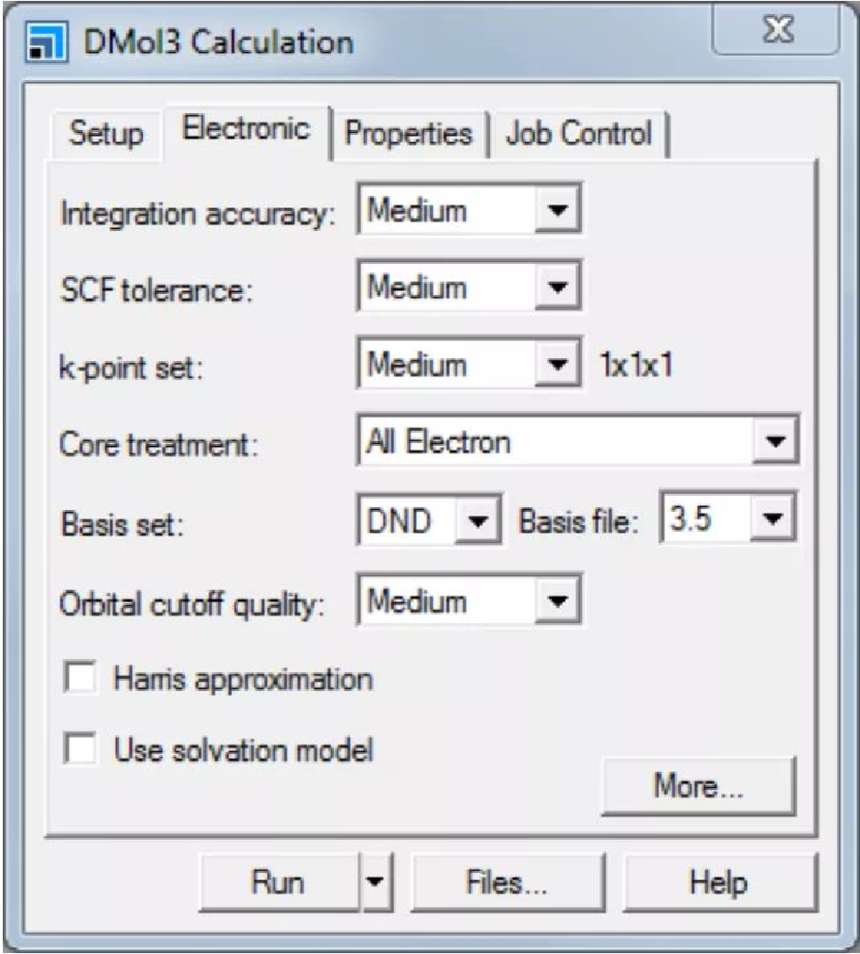Open the Basis file version dropdown
860x954 pixels.
[774, 521]
